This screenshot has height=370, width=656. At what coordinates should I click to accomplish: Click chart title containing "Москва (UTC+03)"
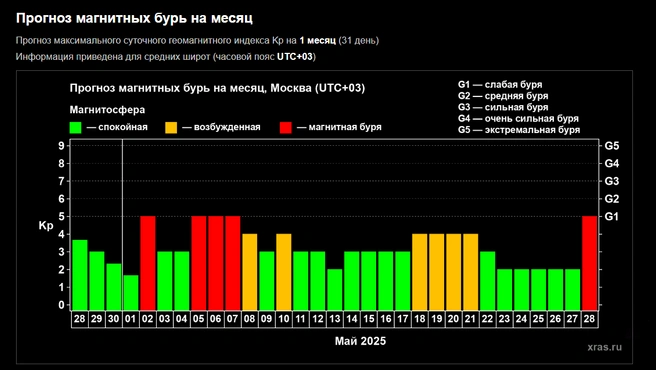click(x=217, y=89)
